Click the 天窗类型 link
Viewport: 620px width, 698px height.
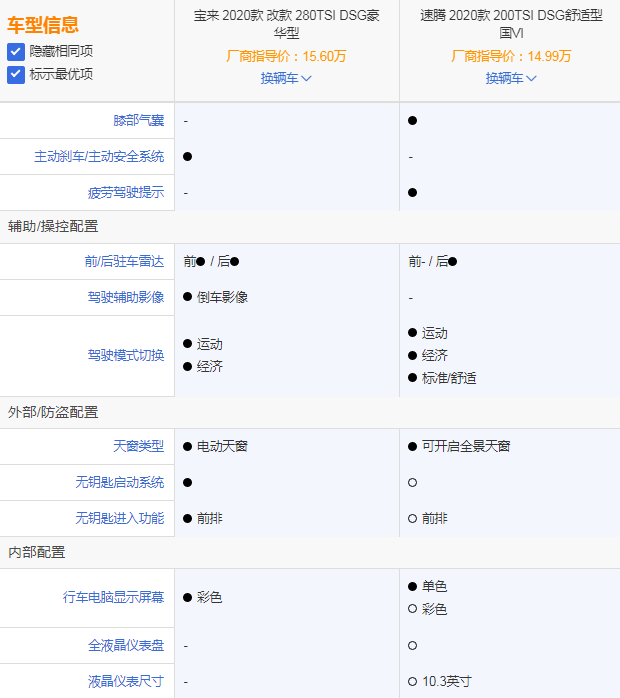click(x=138, y=446)
